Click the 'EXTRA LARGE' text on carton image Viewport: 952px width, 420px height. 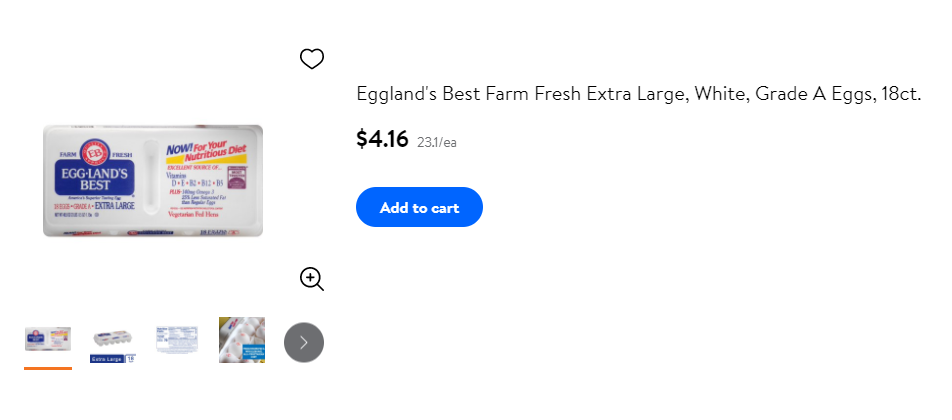[115, 206]
